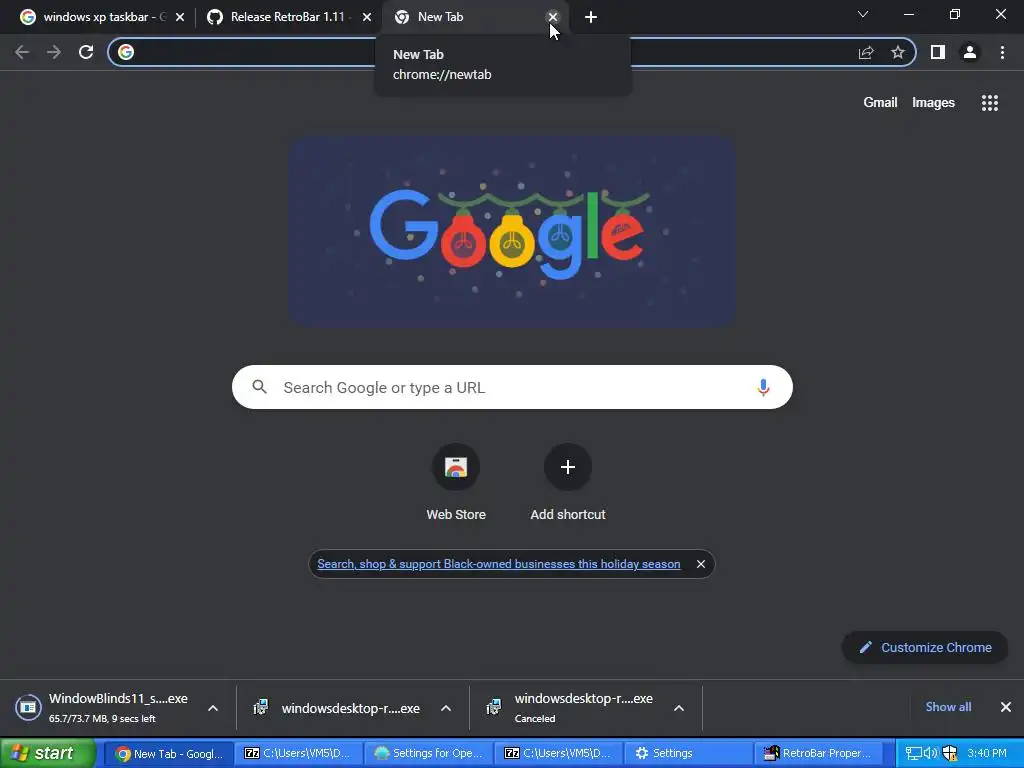Reload the current page
Screen dimensions: 1024x768
click(x=86, y=52)
